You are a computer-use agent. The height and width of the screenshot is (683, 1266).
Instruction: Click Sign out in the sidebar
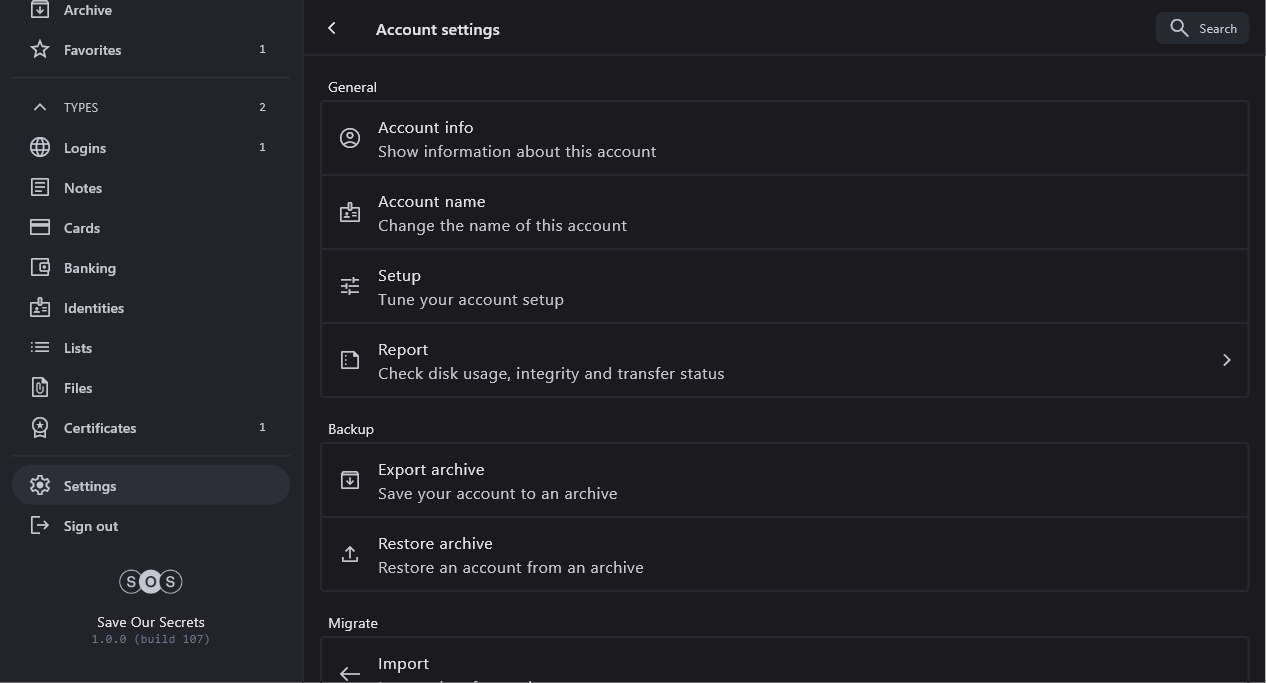pyautogui.click(x=91, y=526)
